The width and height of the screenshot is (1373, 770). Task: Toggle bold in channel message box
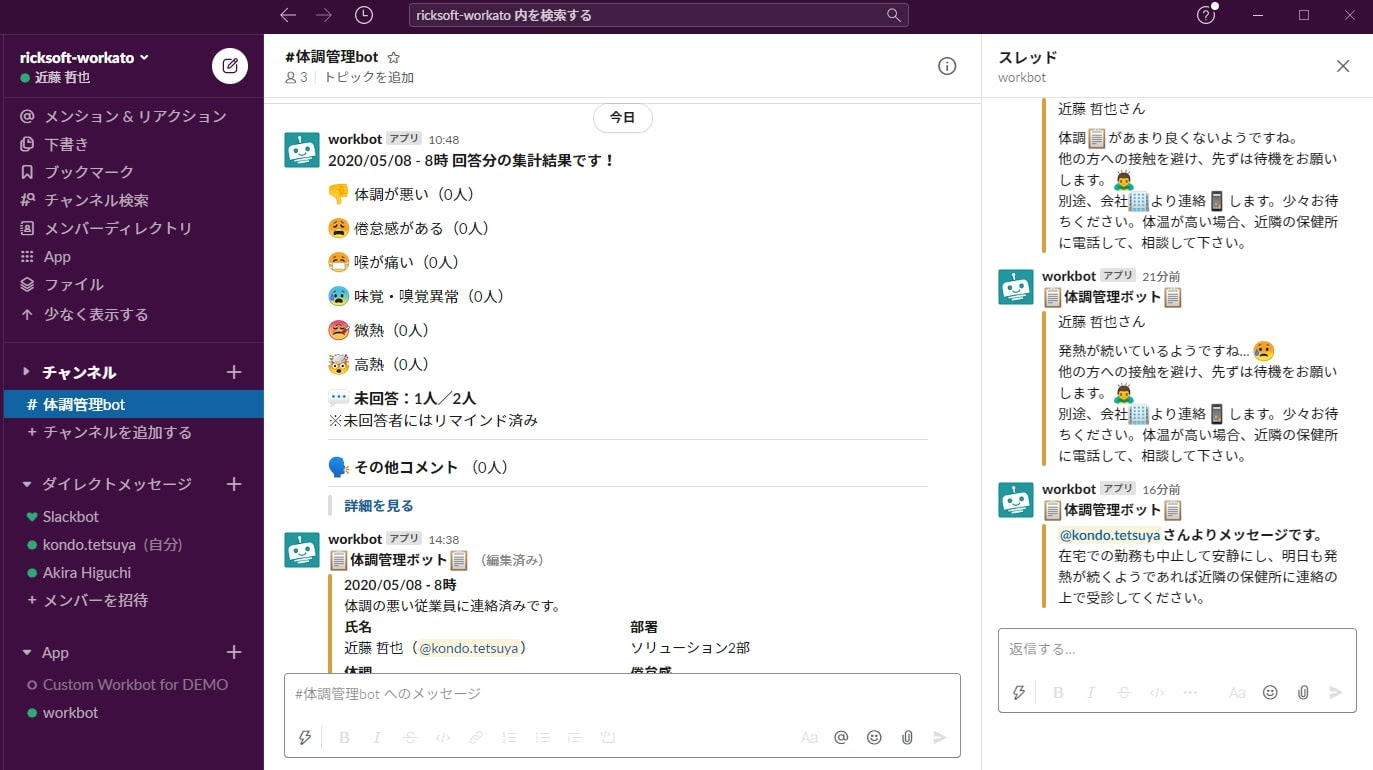click(x=344, y=737)
